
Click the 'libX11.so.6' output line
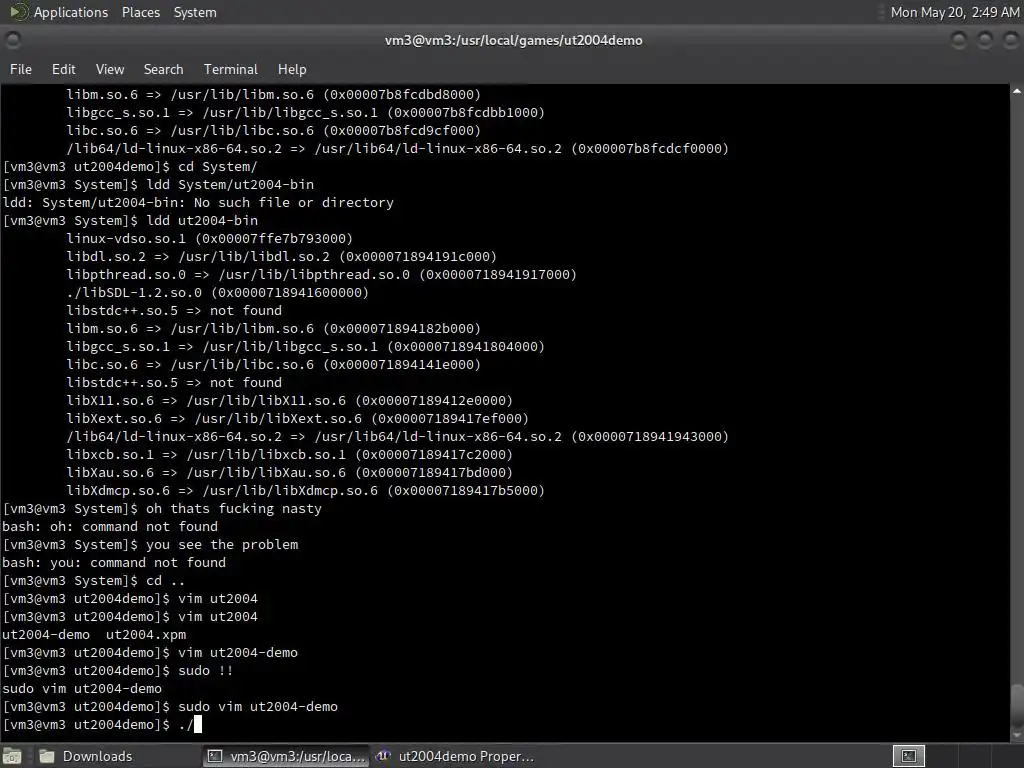pos(289,400)
